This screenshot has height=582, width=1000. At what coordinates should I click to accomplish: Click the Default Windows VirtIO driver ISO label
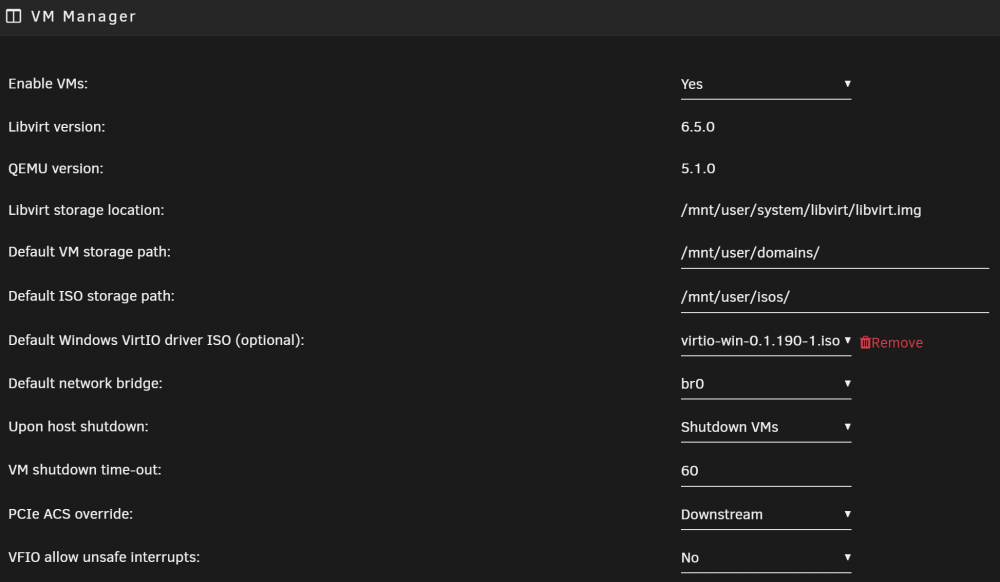(x=156, y=340)
